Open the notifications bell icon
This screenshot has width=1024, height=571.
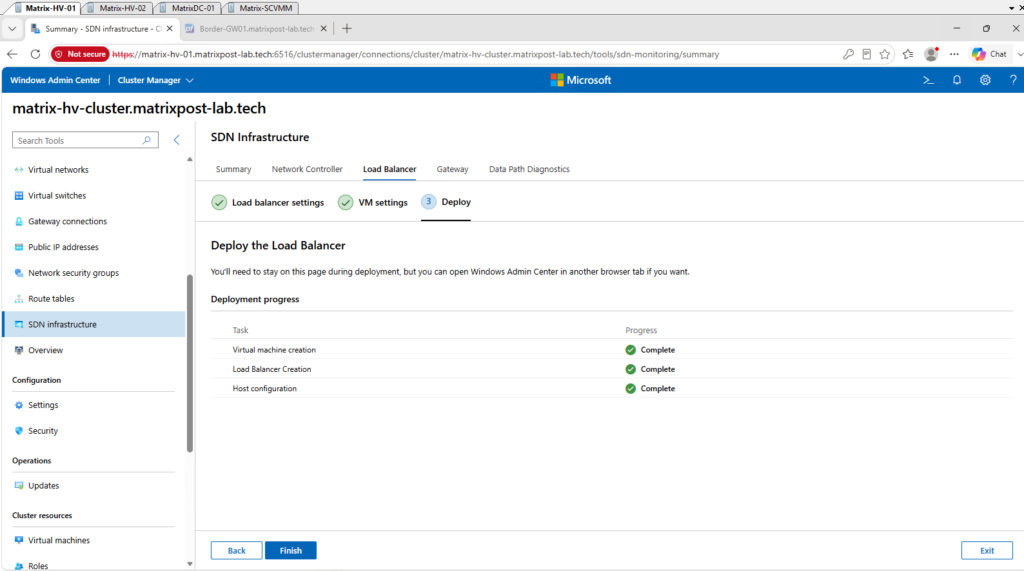click(x=957, y=80)
